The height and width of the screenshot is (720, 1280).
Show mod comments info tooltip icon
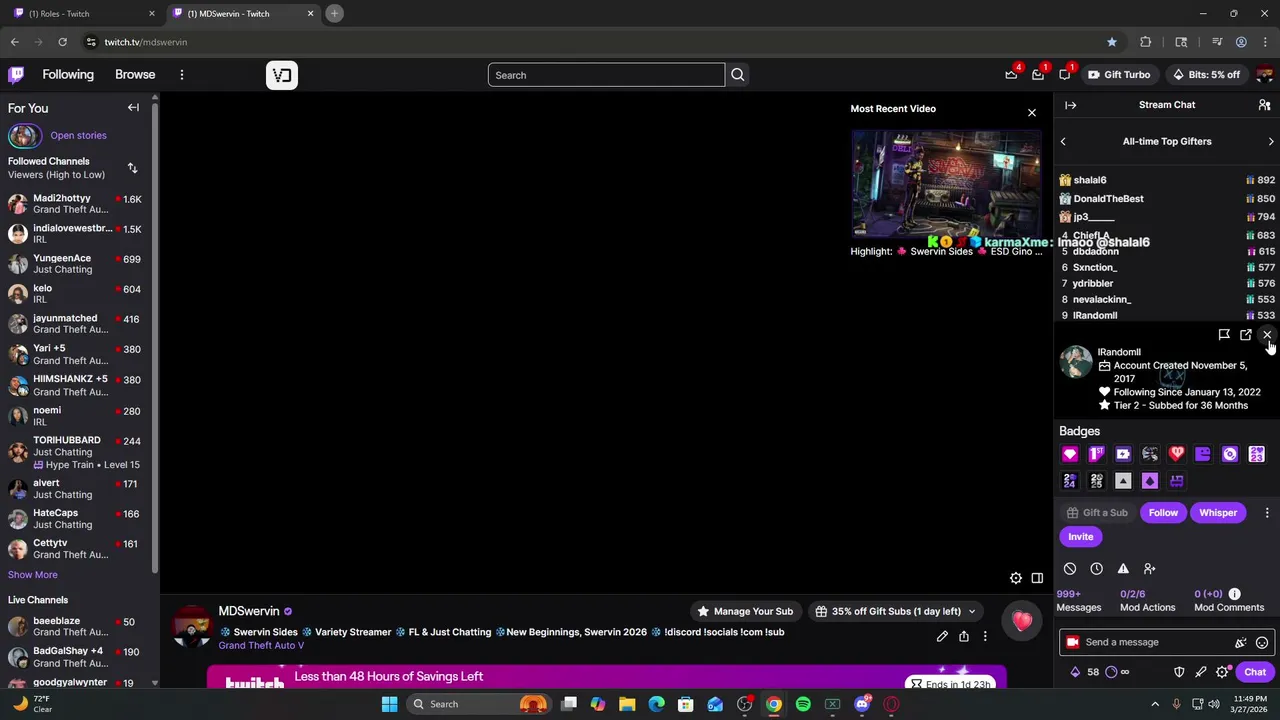tap(1234, 594)
